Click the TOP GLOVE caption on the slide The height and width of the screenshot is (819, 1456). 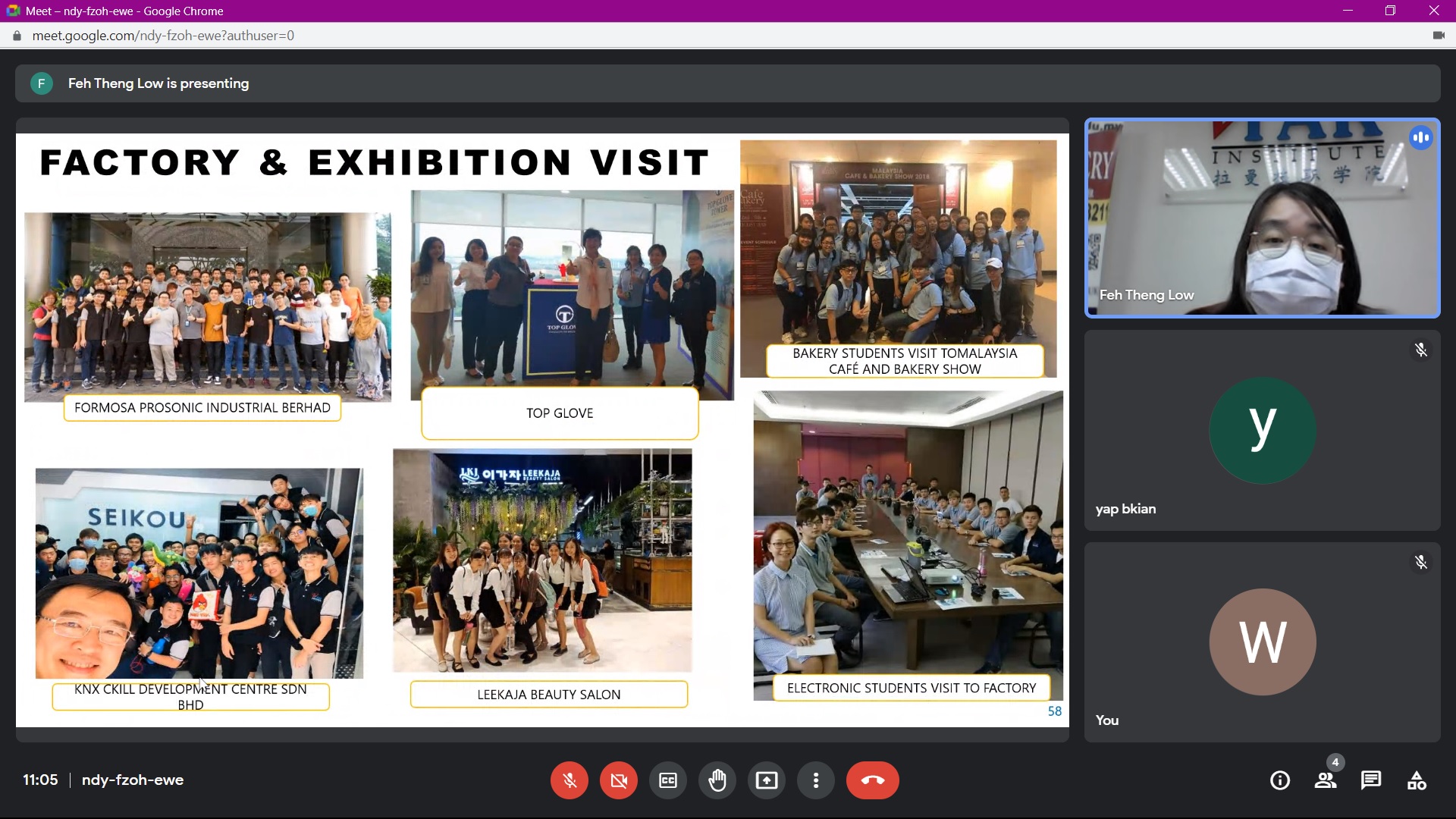(x=560, y=413)
